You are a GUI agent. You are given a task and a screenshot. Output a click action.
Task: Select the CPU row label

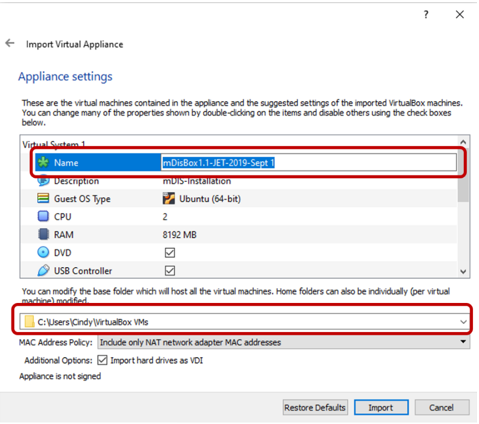click(63, 217)
